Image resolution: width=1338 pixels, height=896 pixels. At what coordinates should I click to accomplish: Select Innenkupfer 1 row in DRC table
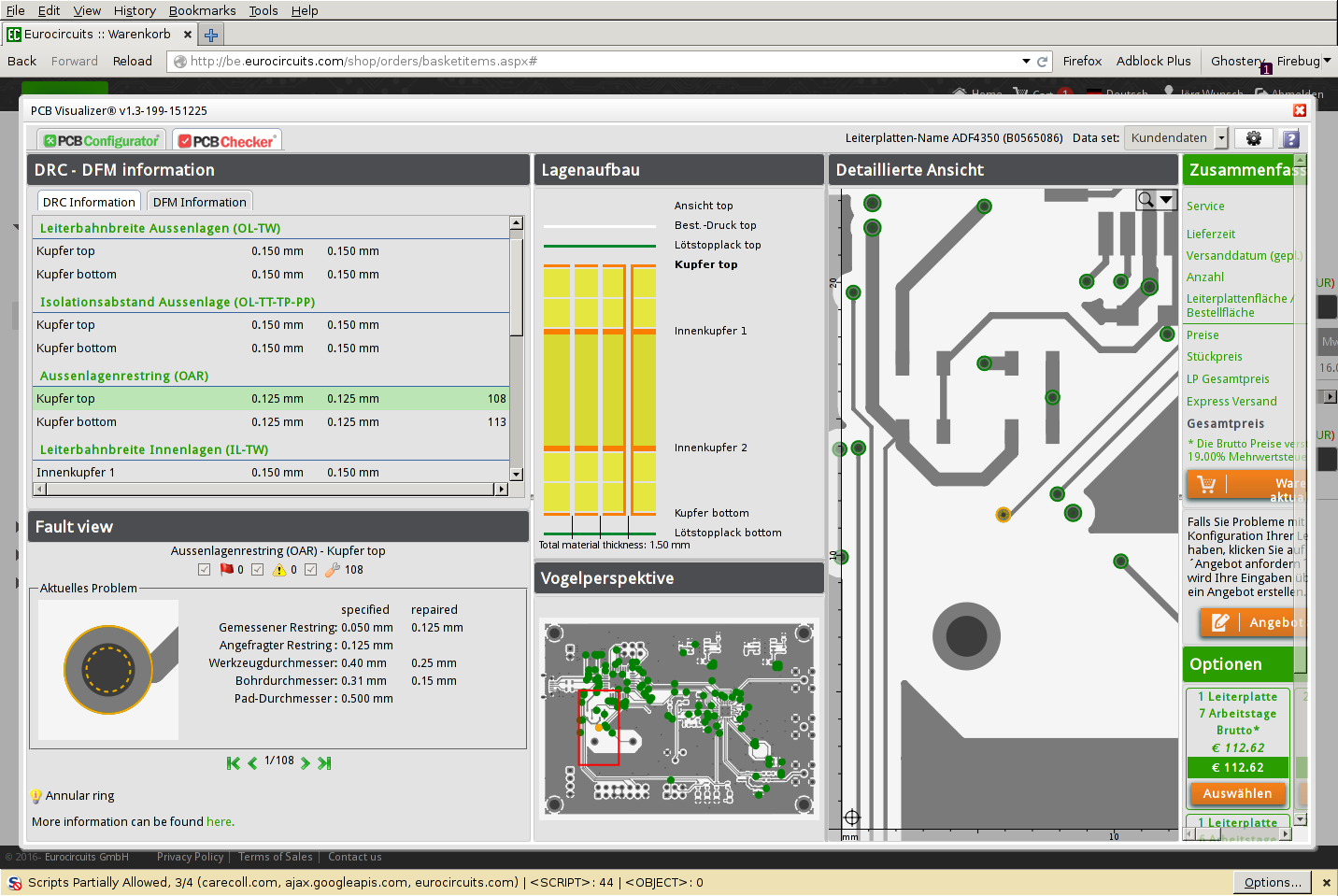point(271,472)
